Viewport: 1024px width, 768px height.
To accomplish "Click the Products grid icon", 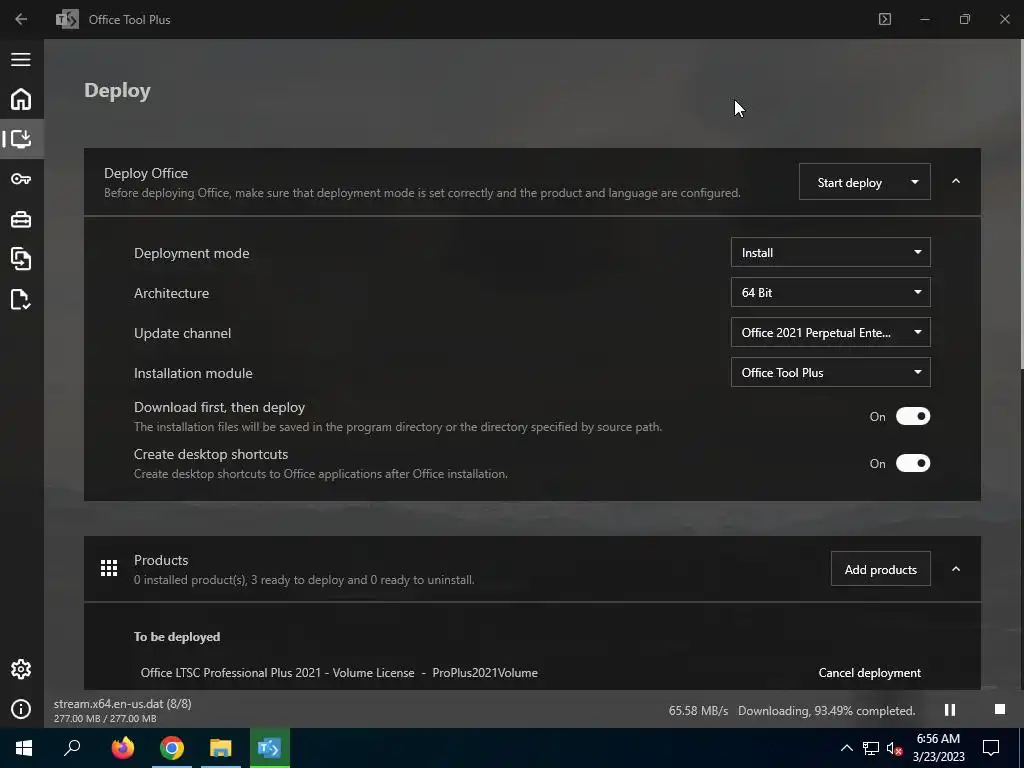I will [x=109, y=568].
